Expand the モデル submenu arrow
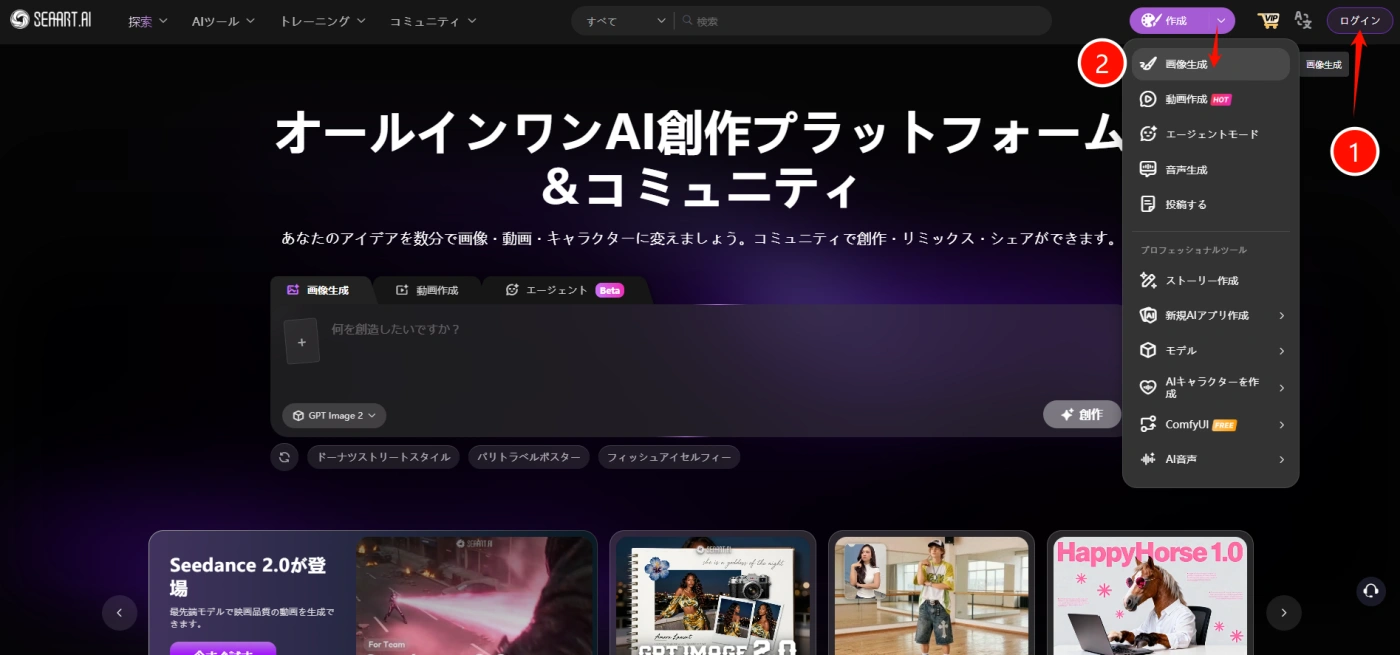1400x655 pixels. tap(1281, 351)
